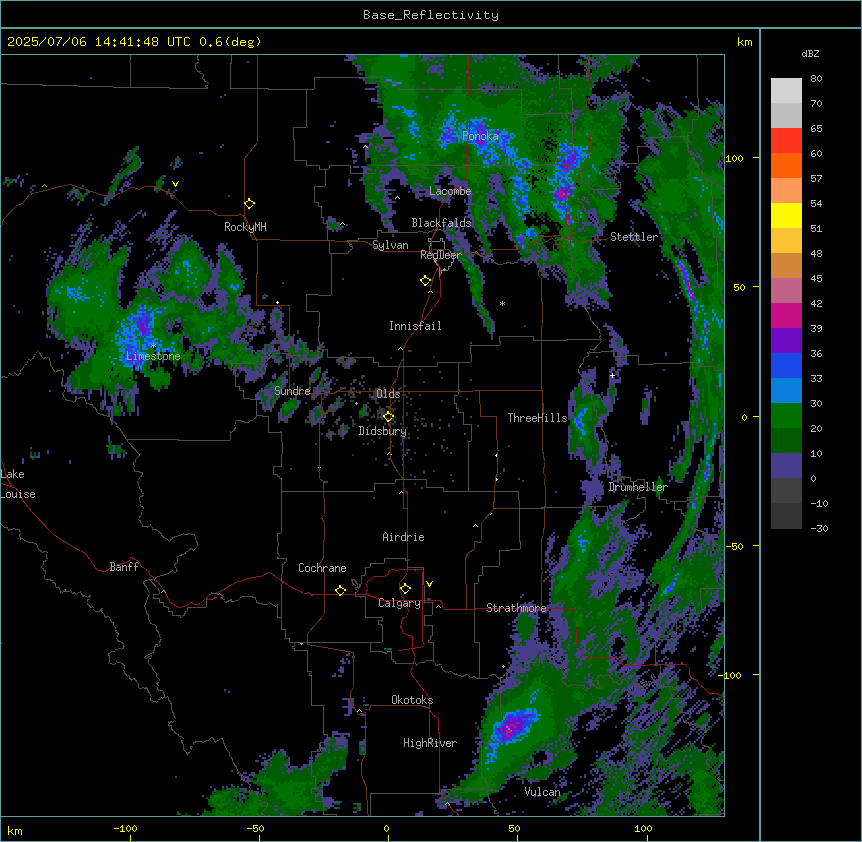Click the yellow diamond marker above RockyMH
Viewport: 862px width, 842px height.
[x=250, y=204]
